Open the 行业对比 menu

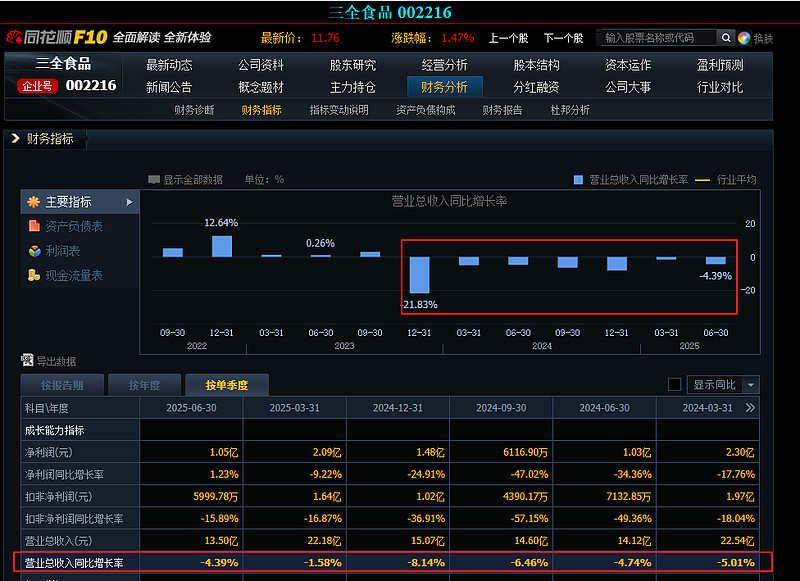[720, 87]
